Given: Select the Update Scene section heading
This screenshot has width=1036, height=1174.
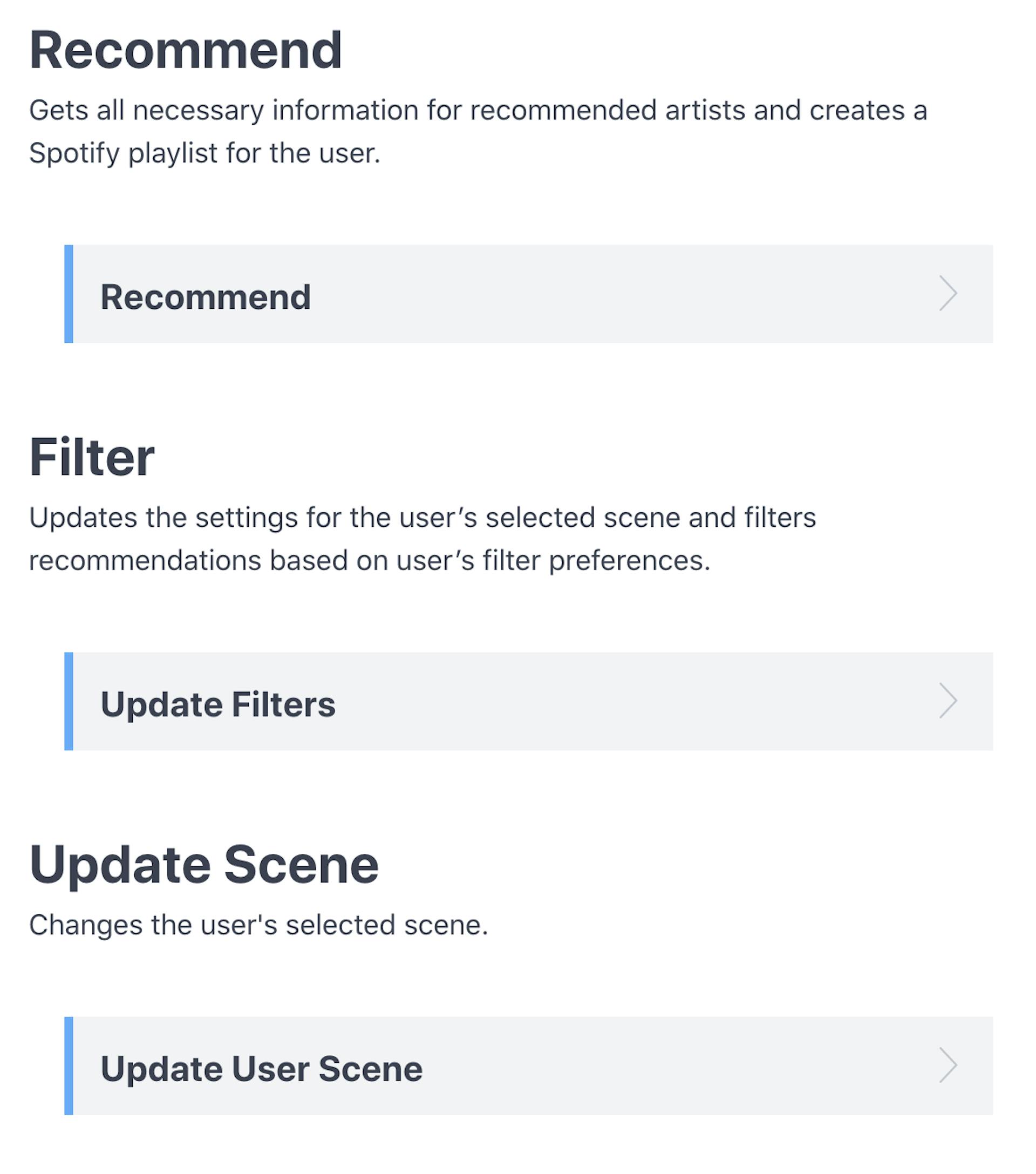Looking at the screenshot, I should point(204,866).
